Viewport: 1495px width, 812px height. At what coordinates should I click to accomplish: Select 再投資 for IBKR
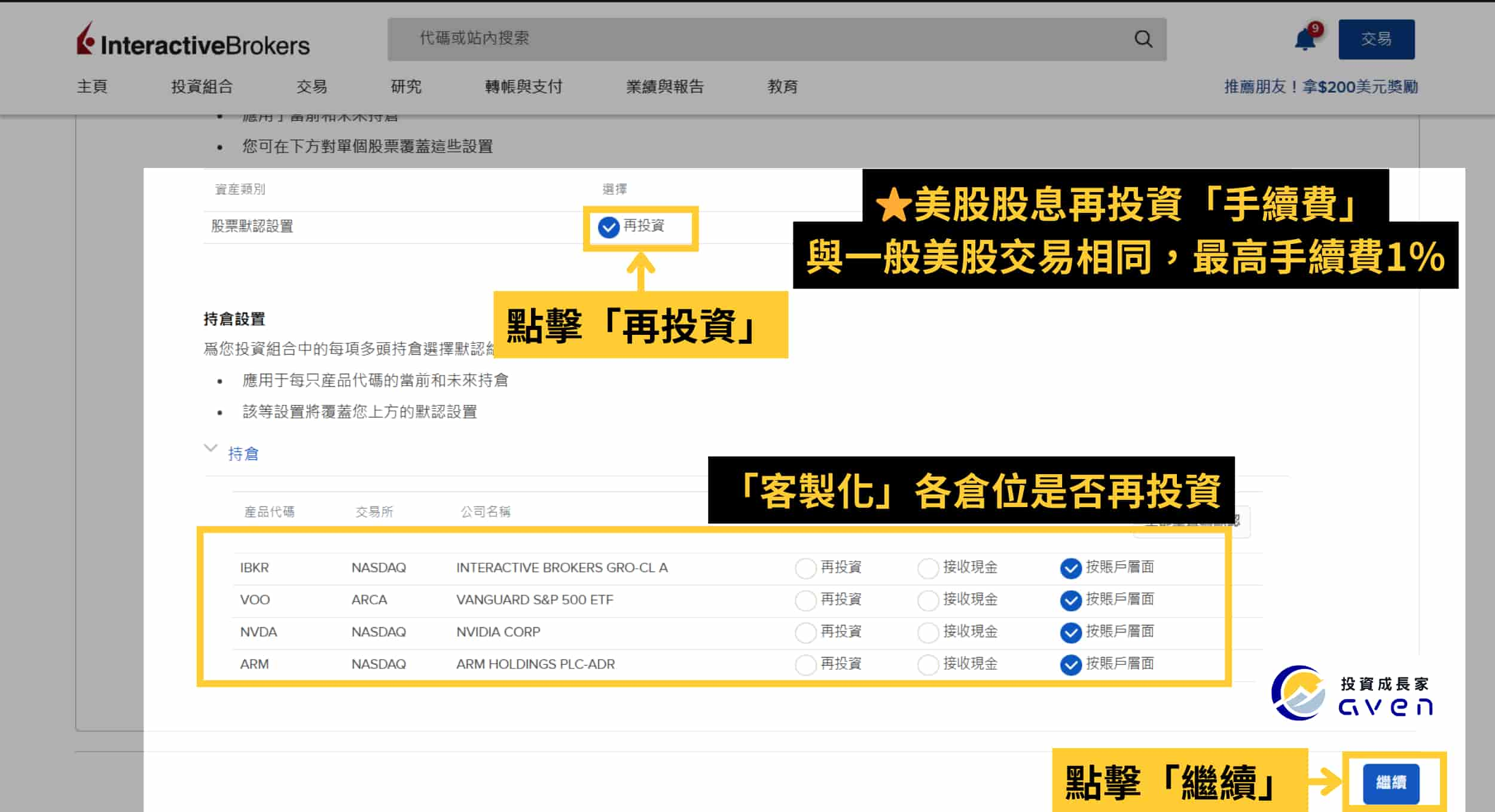(805, 567)
